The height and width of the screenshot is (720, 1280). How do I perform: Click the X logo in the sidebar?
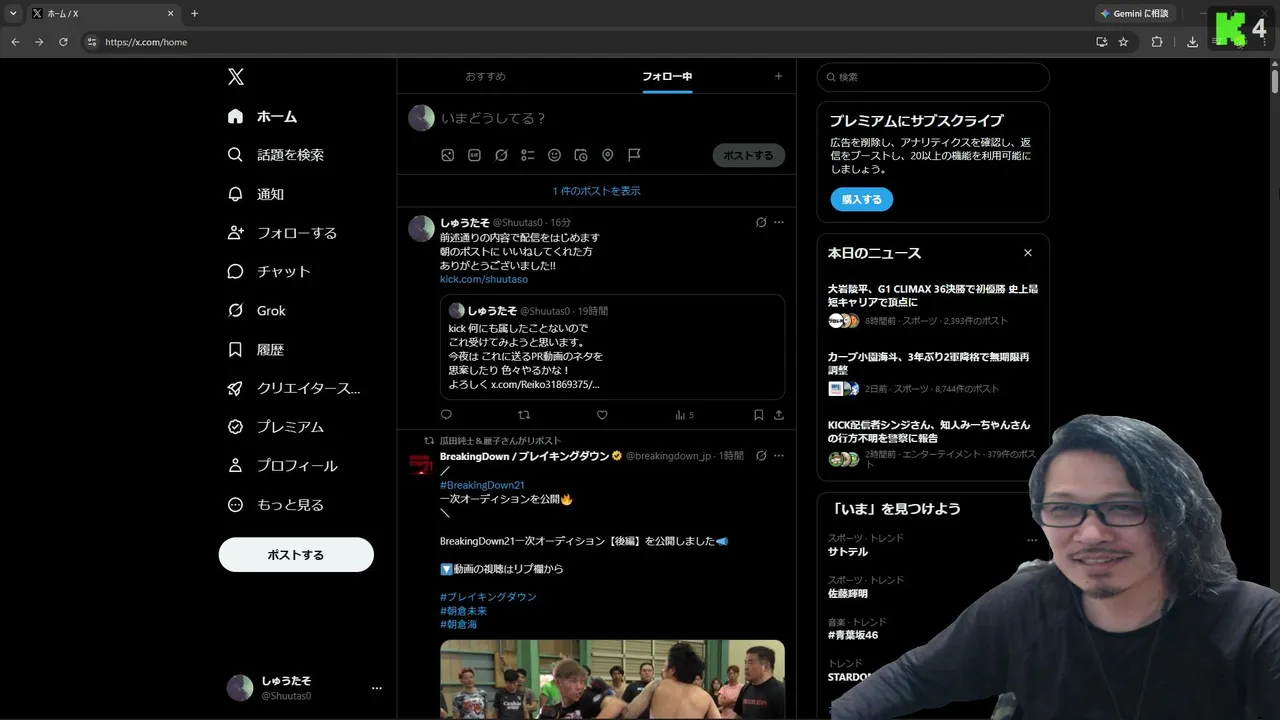click(x=235, y=77)
